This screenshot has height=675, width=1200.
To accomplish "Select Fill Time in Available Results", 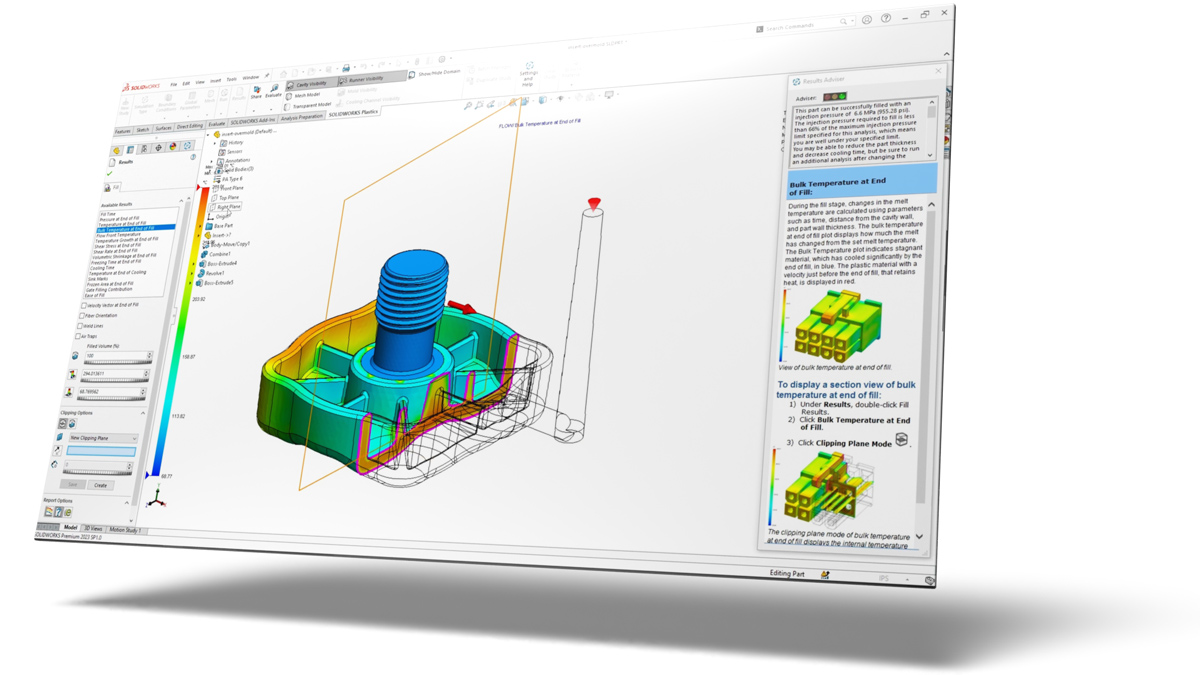I will [109, 214].
